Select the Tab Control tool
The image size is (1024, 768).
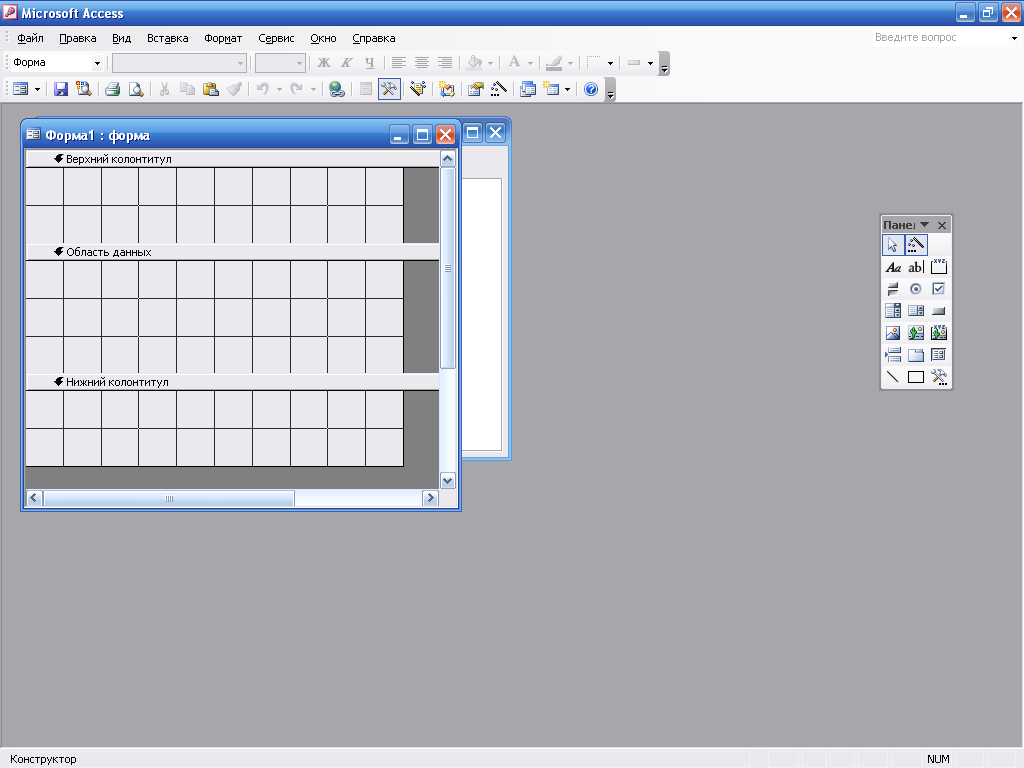point(916,355)
